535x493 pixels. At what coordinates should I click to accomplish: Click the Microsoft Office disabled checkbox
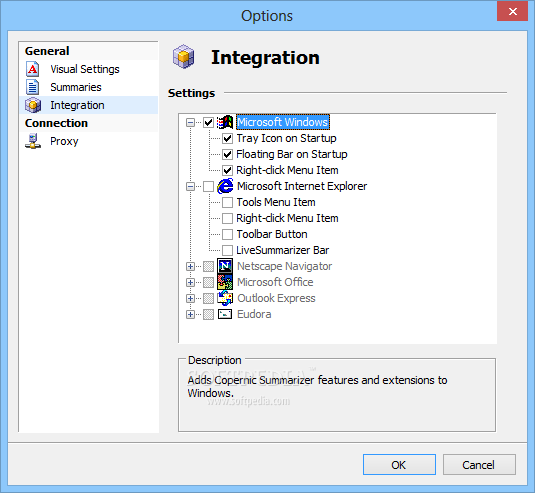click(x=208, y=282)
